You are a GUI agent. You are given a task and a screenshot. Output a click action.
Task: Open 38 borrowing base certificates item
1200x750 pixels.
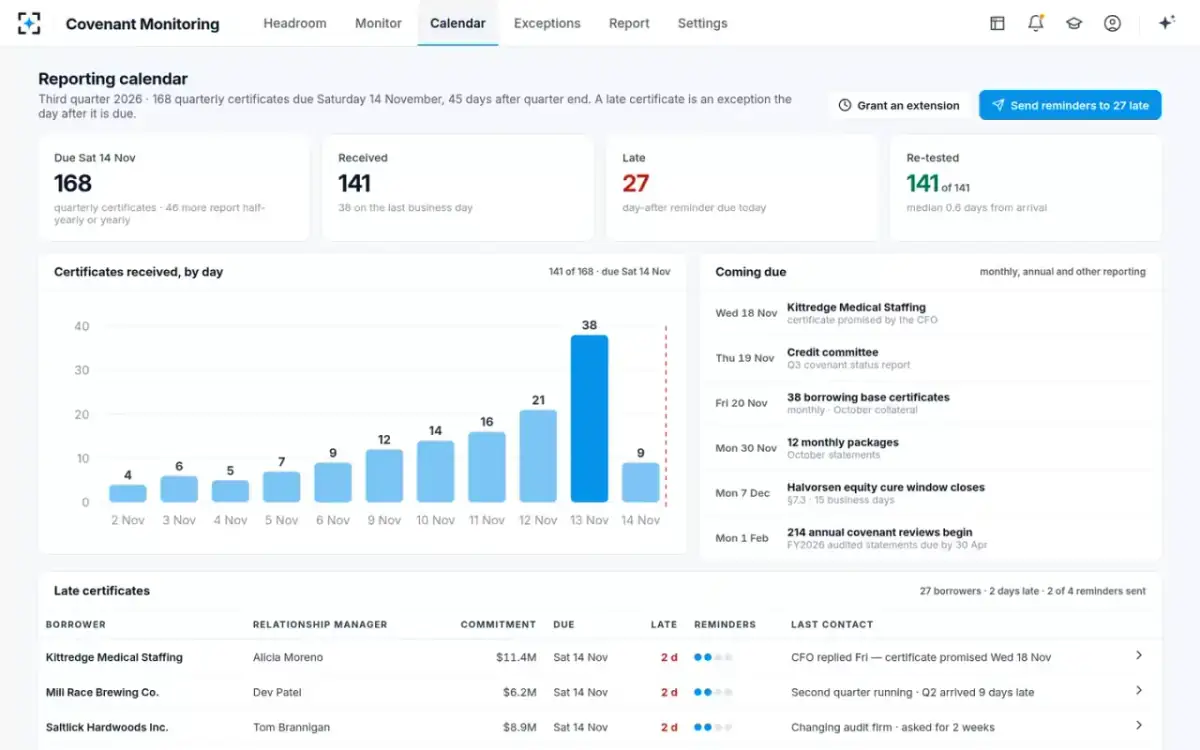coord(931,403)
